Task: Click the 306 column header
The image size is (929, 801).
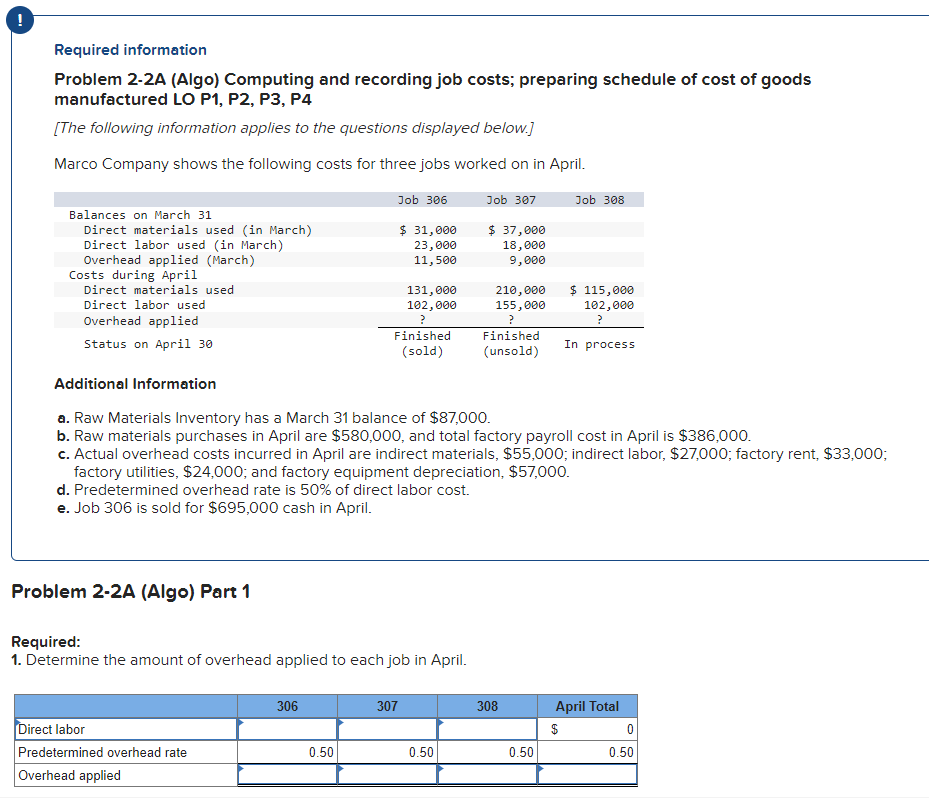Action: 287,706
